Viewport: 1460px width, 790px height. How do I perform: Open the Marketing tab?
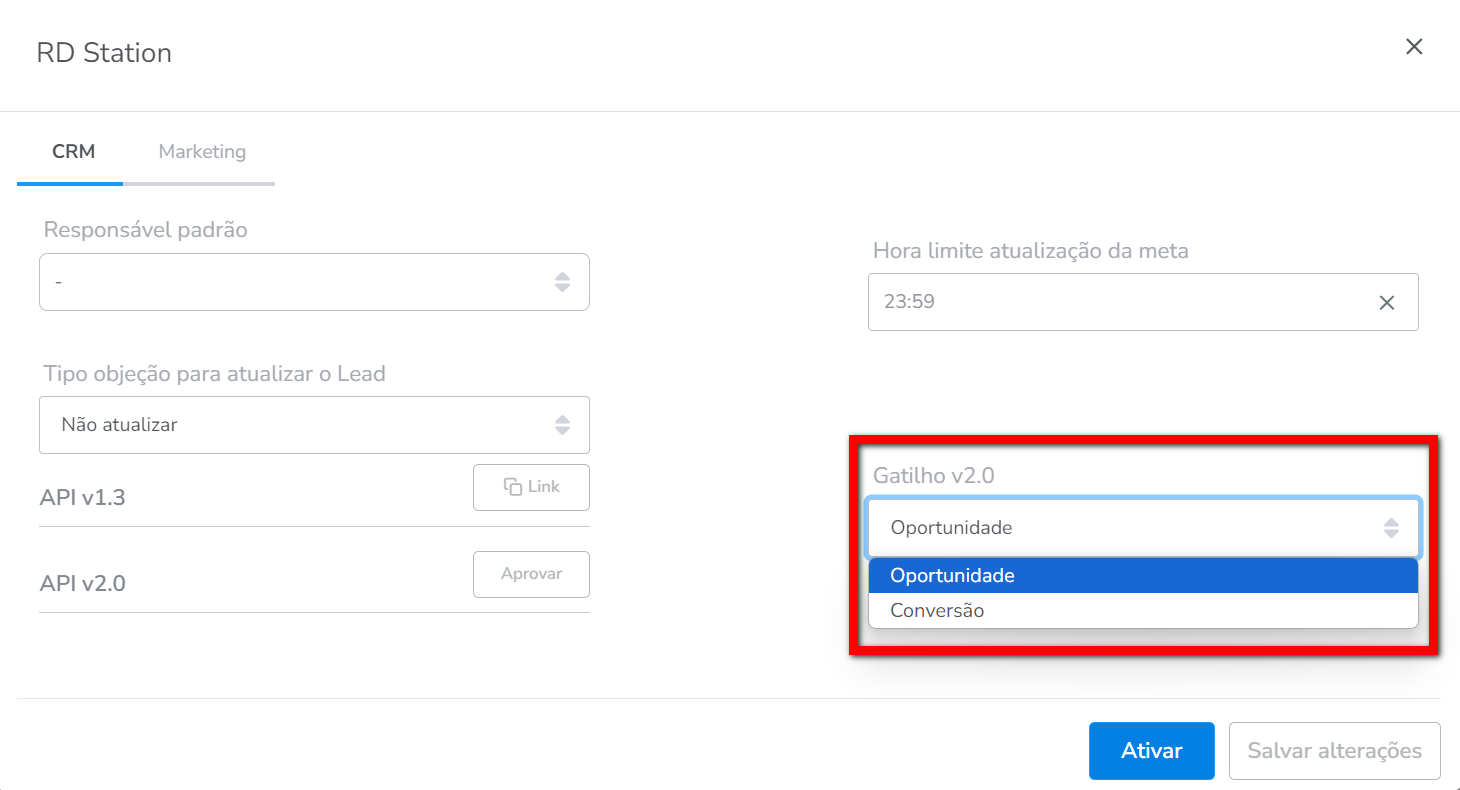202,152
